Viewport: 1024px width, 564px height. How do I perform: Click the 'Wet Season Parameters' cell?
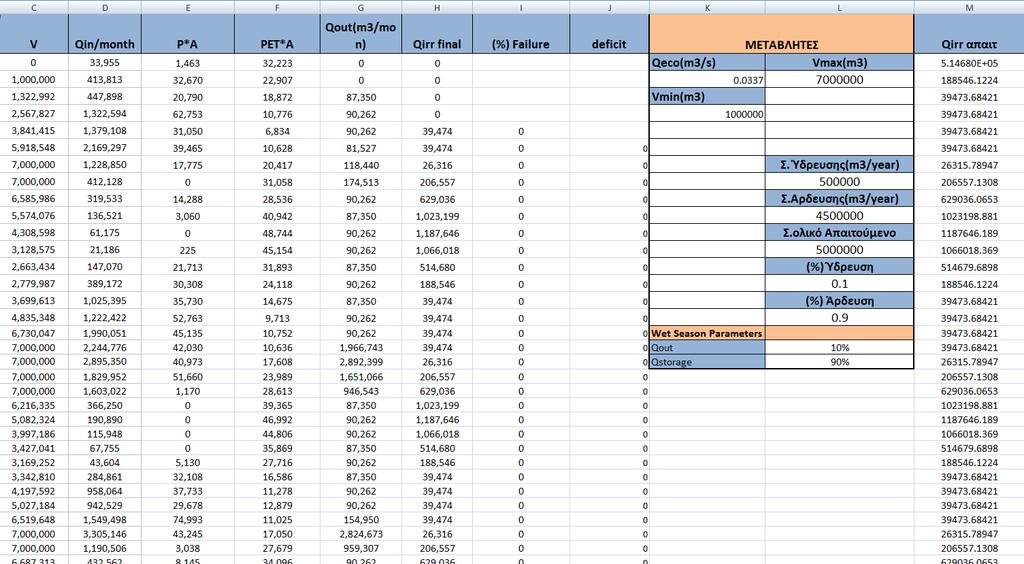pyautogui.click(x=707, y=333)
